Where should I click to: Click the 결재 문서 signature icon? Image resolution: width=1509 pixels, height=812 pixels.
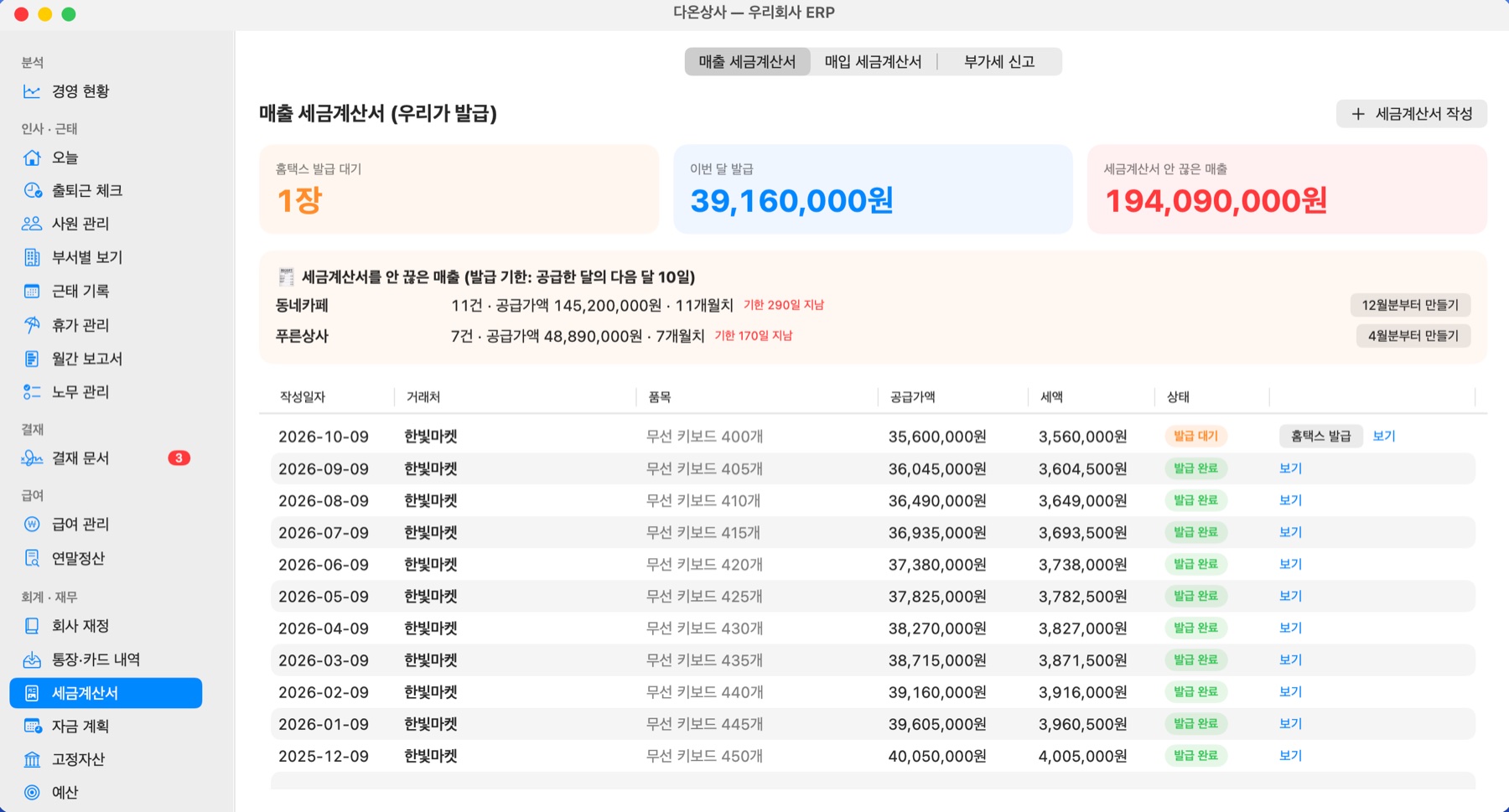pos(32,458)
